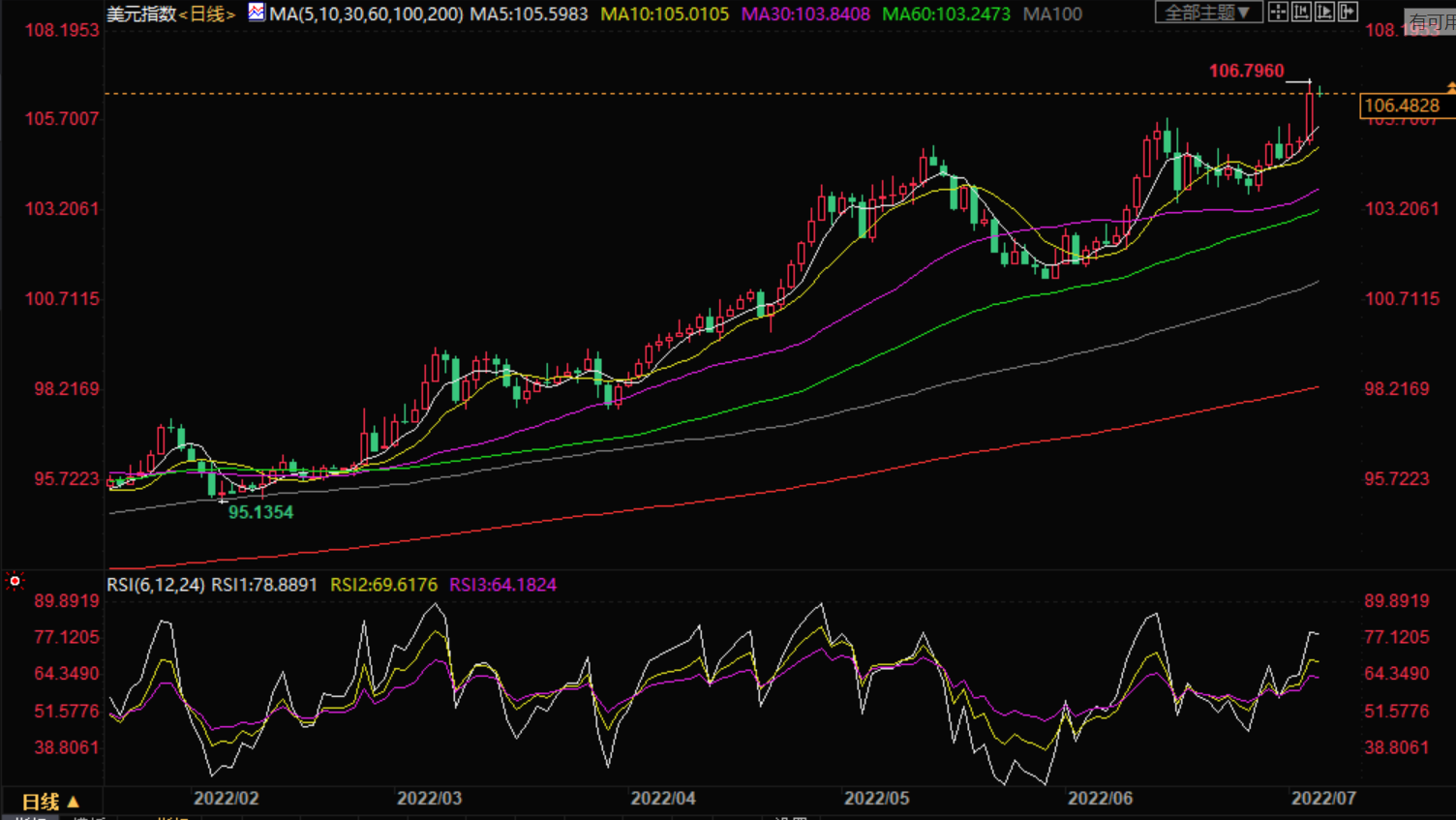Click the MA(5,10,30,60,100,200) indicator label
The height and width of the screenshot is (820, 1456).
(x=366, y=15)
